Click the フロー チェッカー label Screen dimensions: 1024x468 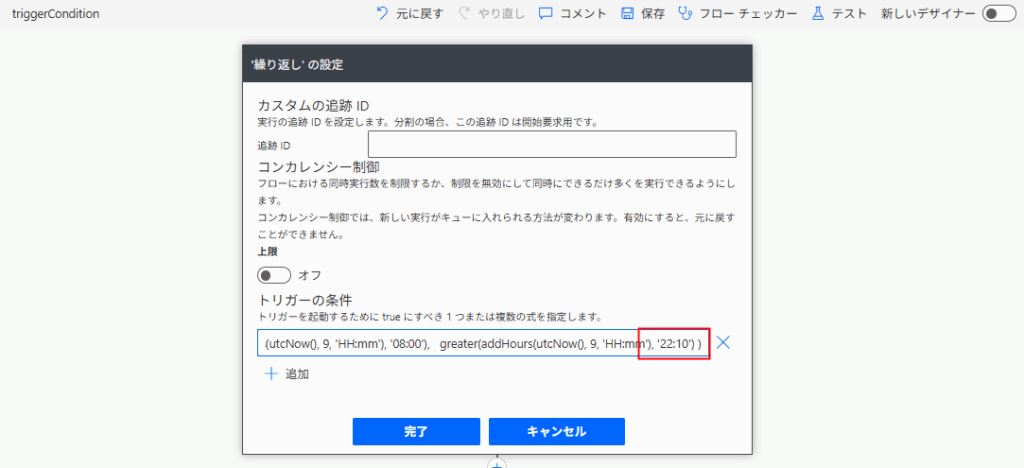click(x=748, y=14)
